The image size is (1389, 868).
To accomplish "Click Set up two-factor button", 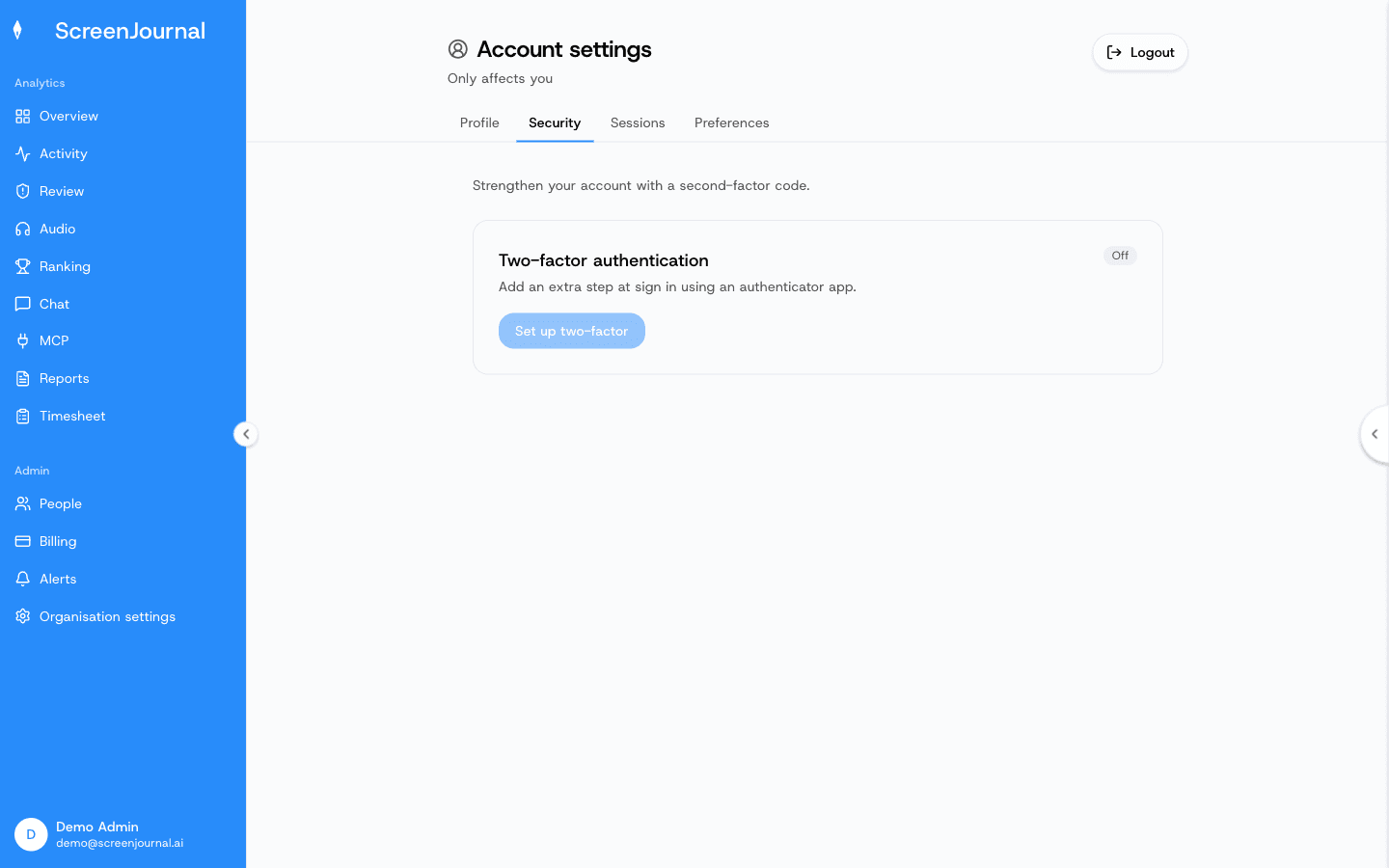I will click(572, 332).
